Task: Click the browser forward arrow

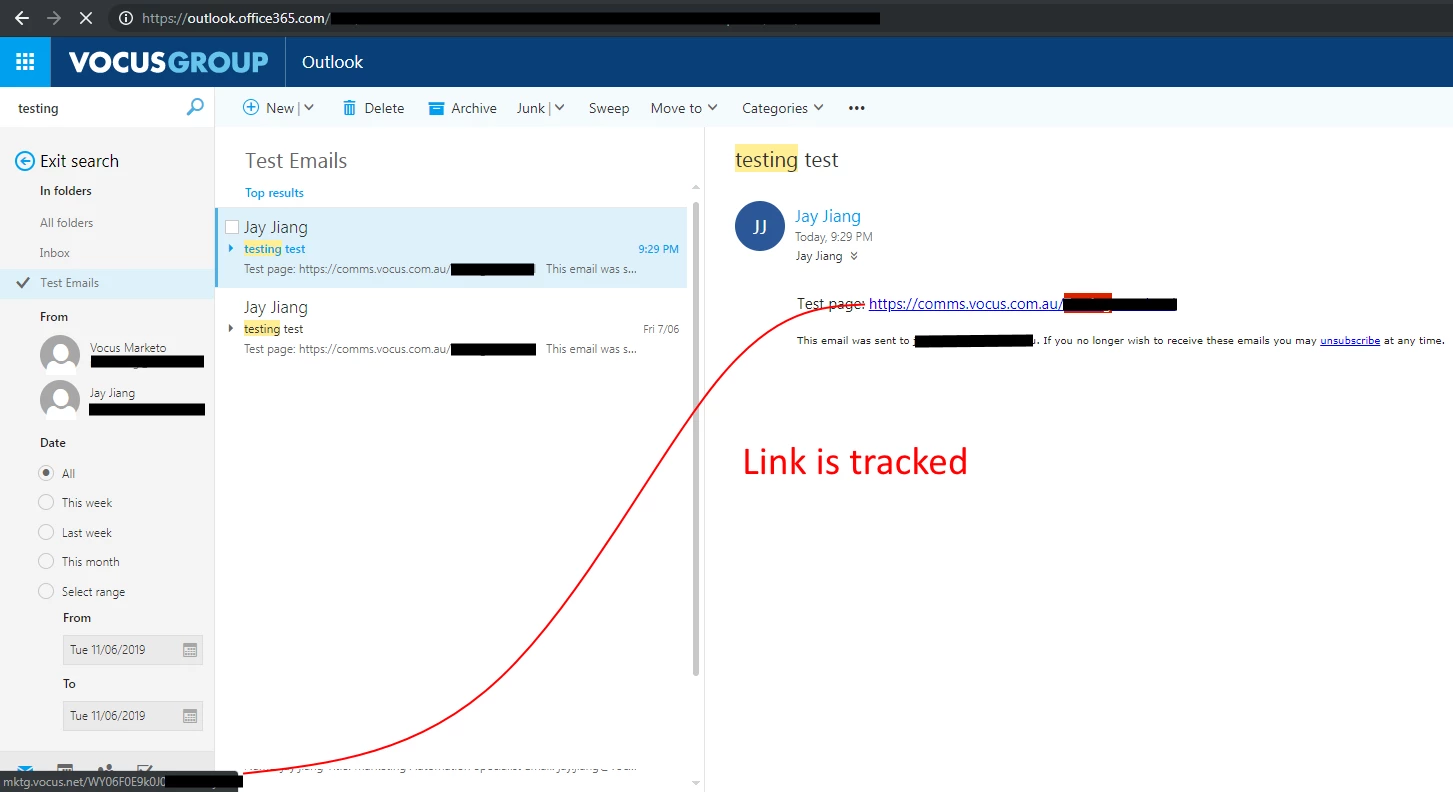Action: coord(53,18)
